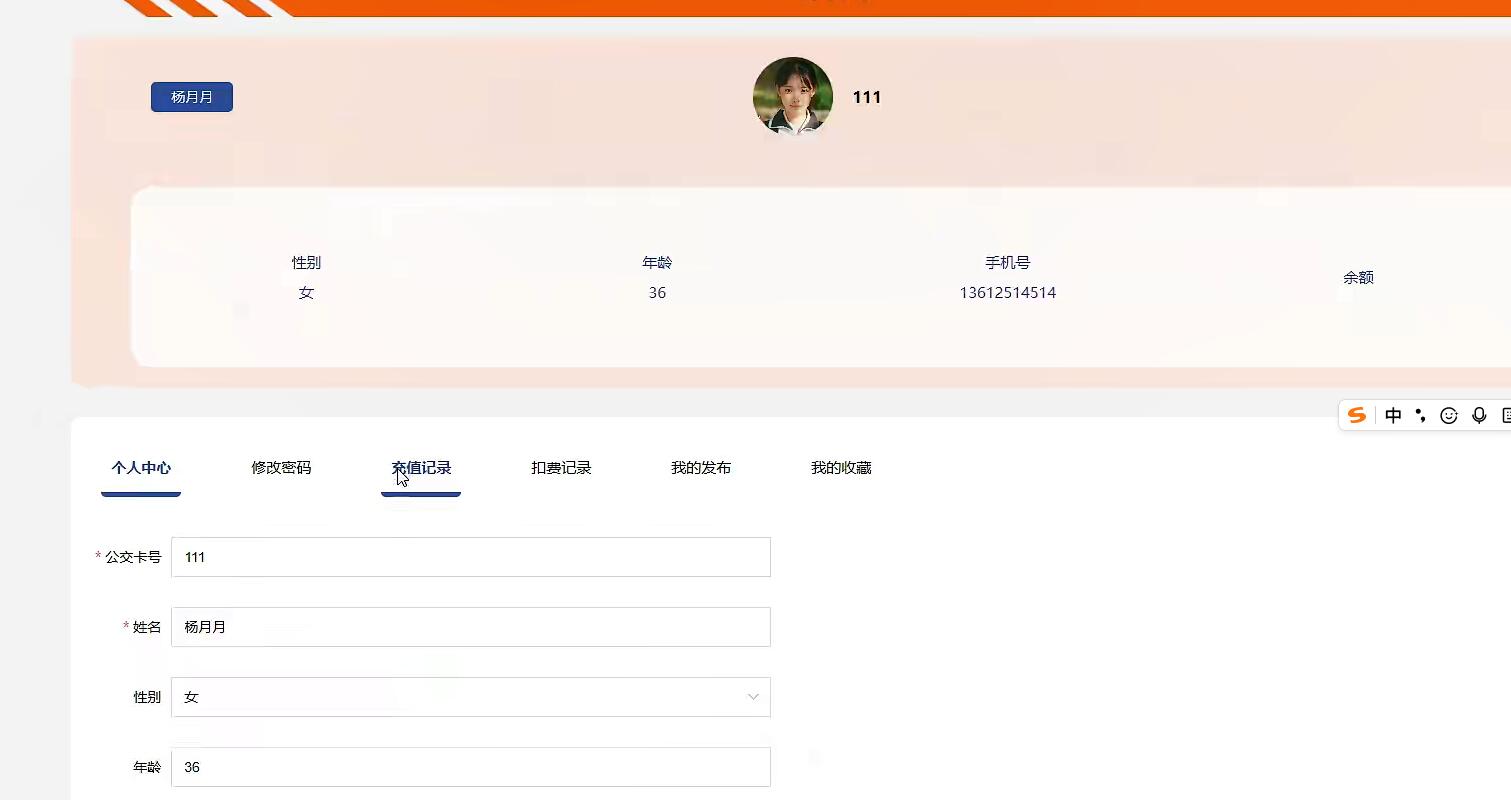Click the Sogou input method S logo
Screen dimensions: 1511x800
click(x=1357, y=415)
